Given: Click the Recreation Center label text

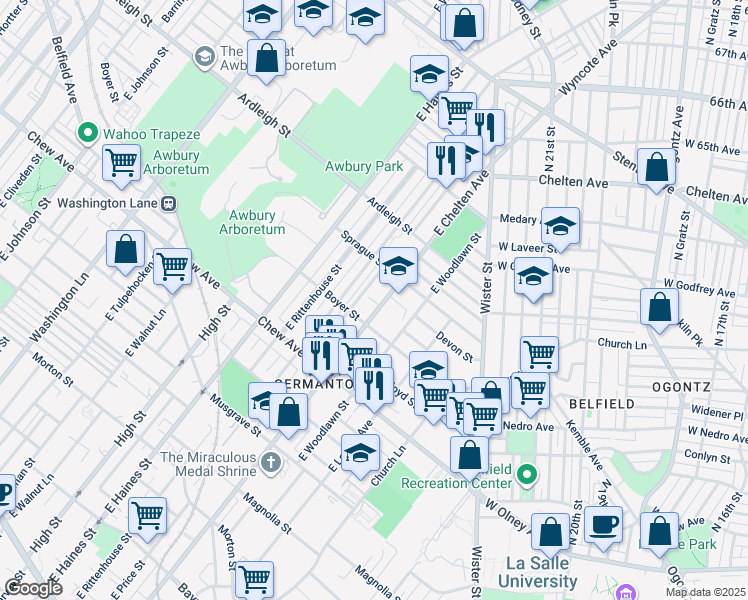Looking at the screenshot, I should (x=457, y=483).
